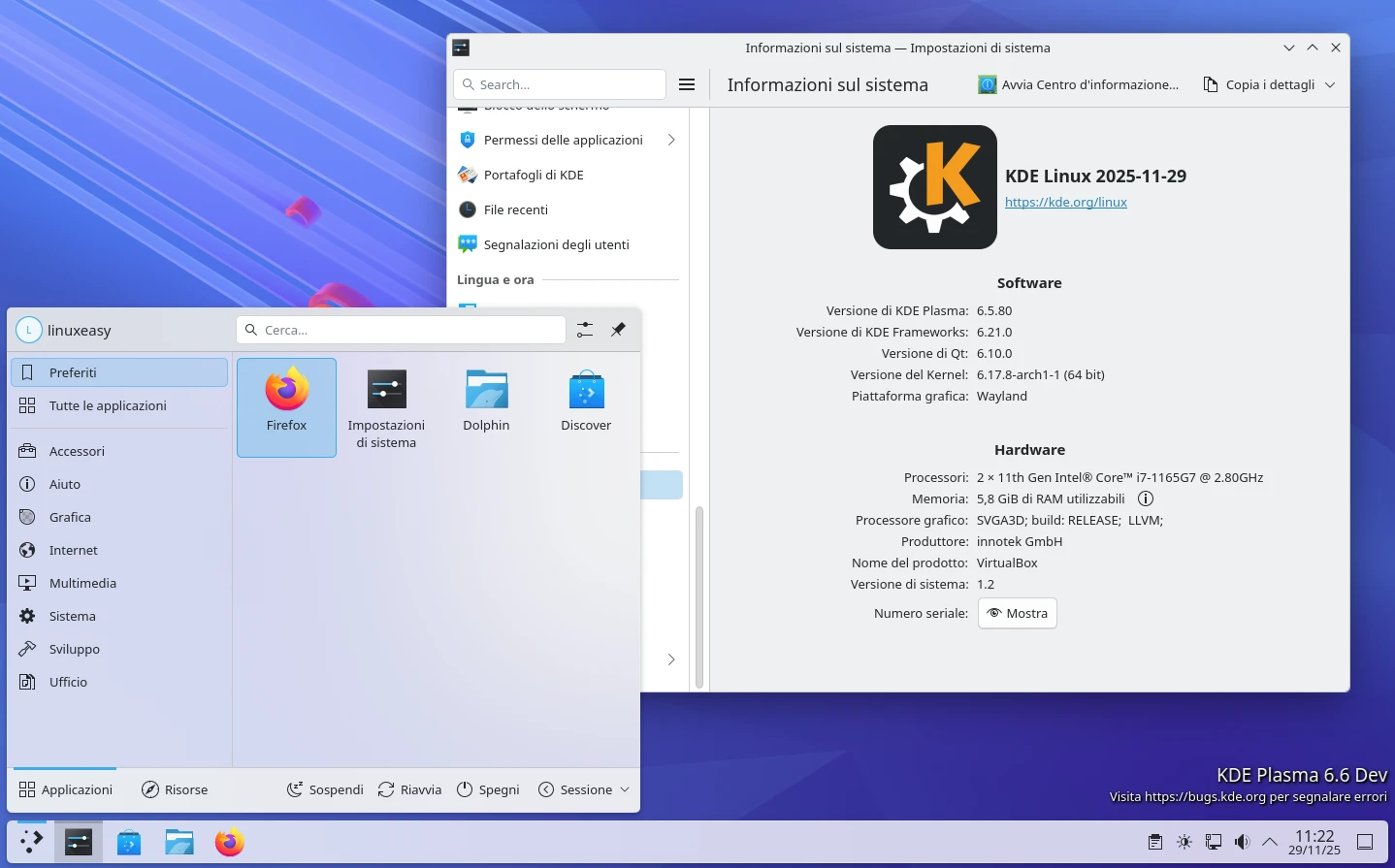1395x868 pixels.
Task: Open the brightness control in system tray
Action: coord(1184,842)
